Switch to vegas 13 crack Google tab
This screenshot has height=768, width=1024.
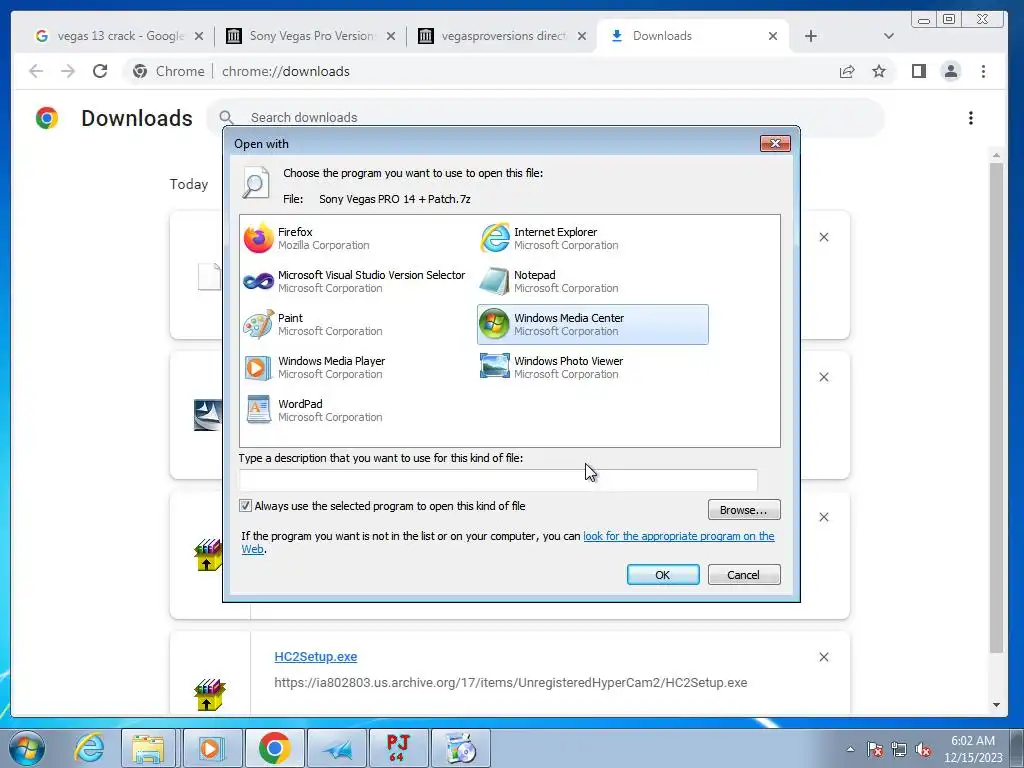120,36
